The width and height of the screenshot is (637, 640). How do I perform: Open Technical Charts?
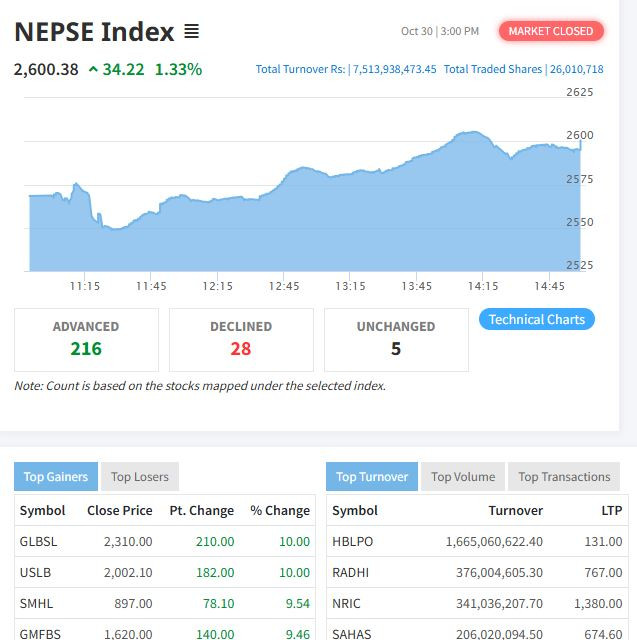click(537, 320)
